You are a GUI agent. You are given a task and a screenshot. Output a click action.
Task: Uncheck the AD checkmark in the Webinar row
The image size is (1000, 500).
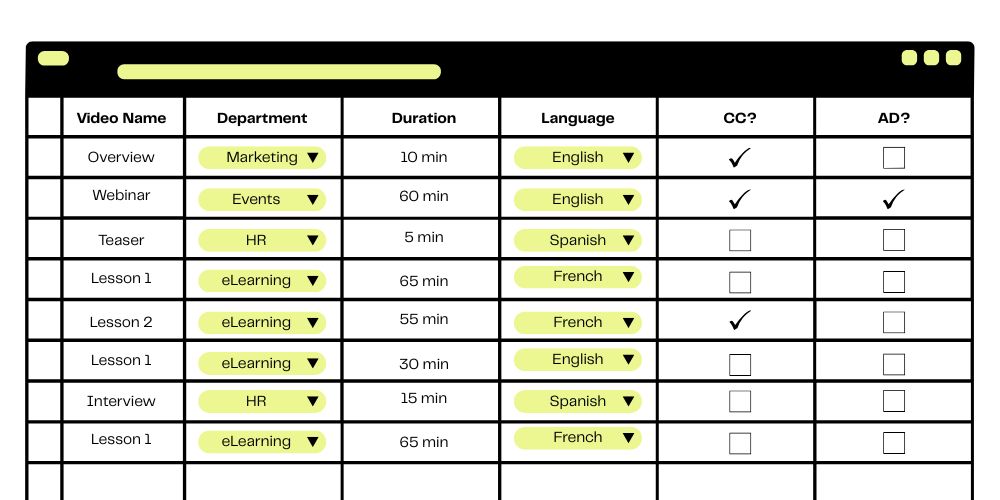(x=893, y=199)
